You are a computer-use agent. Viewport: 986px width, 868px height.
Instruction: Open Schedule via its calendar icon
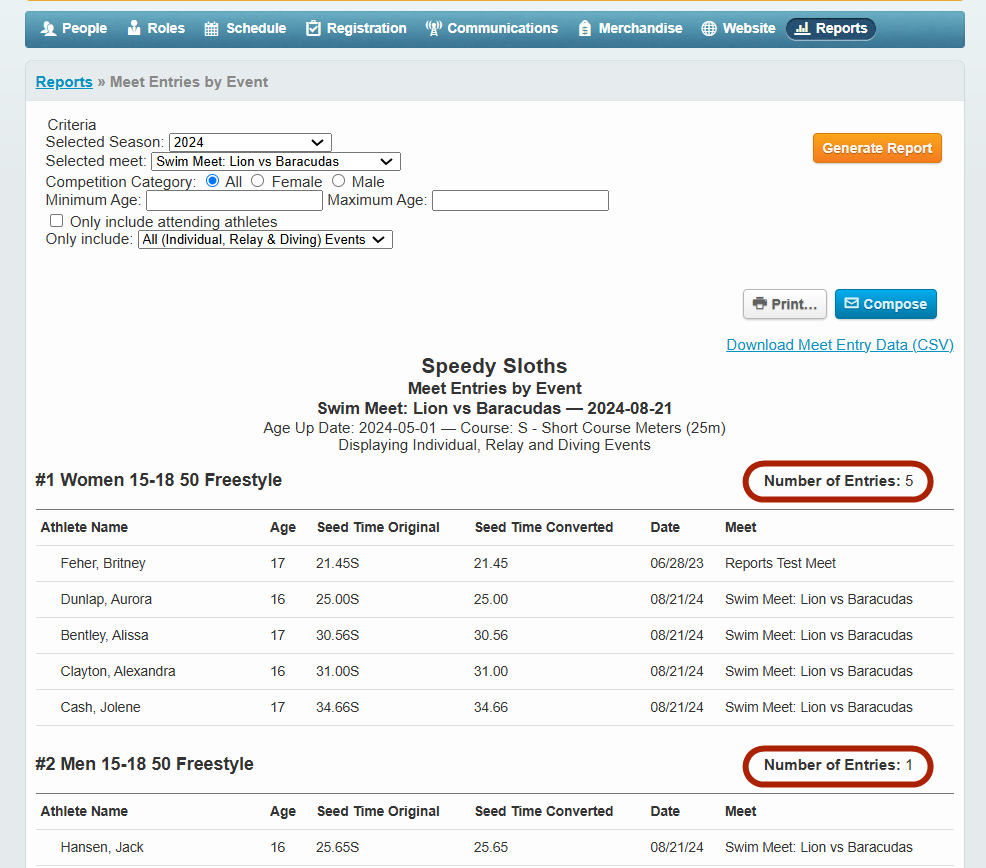click(x=212, y=29)
